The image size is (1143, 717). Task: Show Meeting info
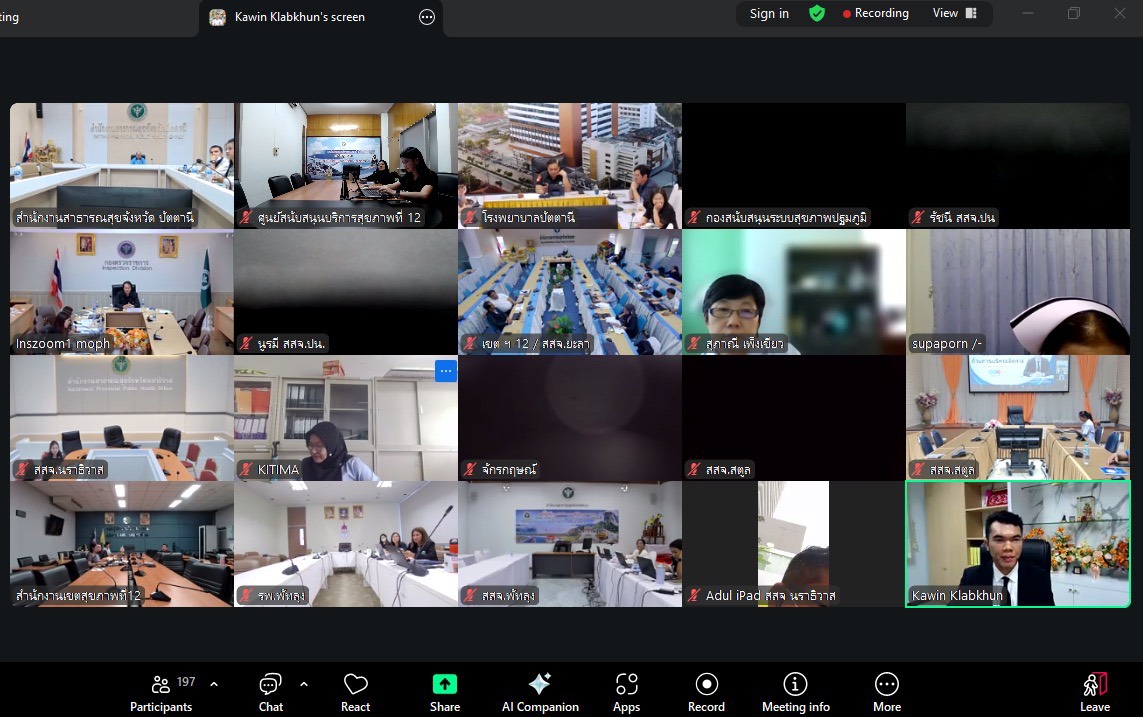(x=795, y=693)
